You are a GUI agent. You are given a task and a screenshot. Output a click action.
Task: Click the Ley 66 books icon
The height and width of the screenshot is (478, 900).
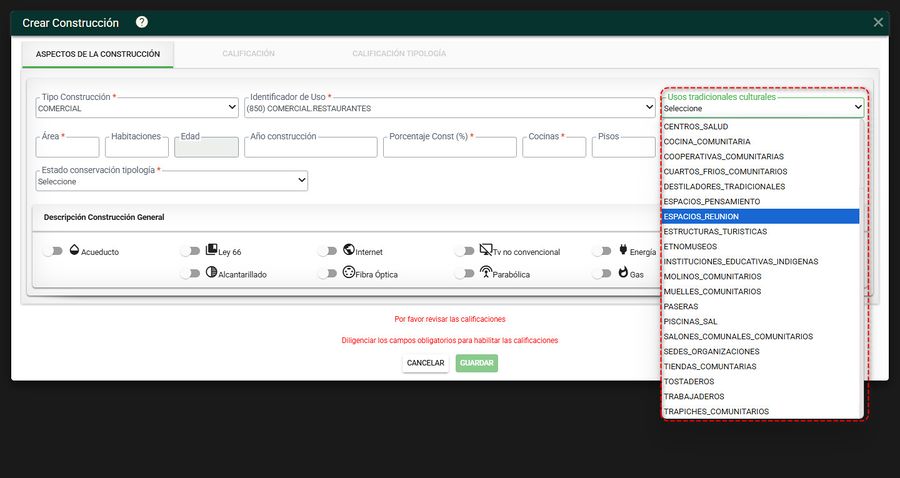(x=211, y=249)
